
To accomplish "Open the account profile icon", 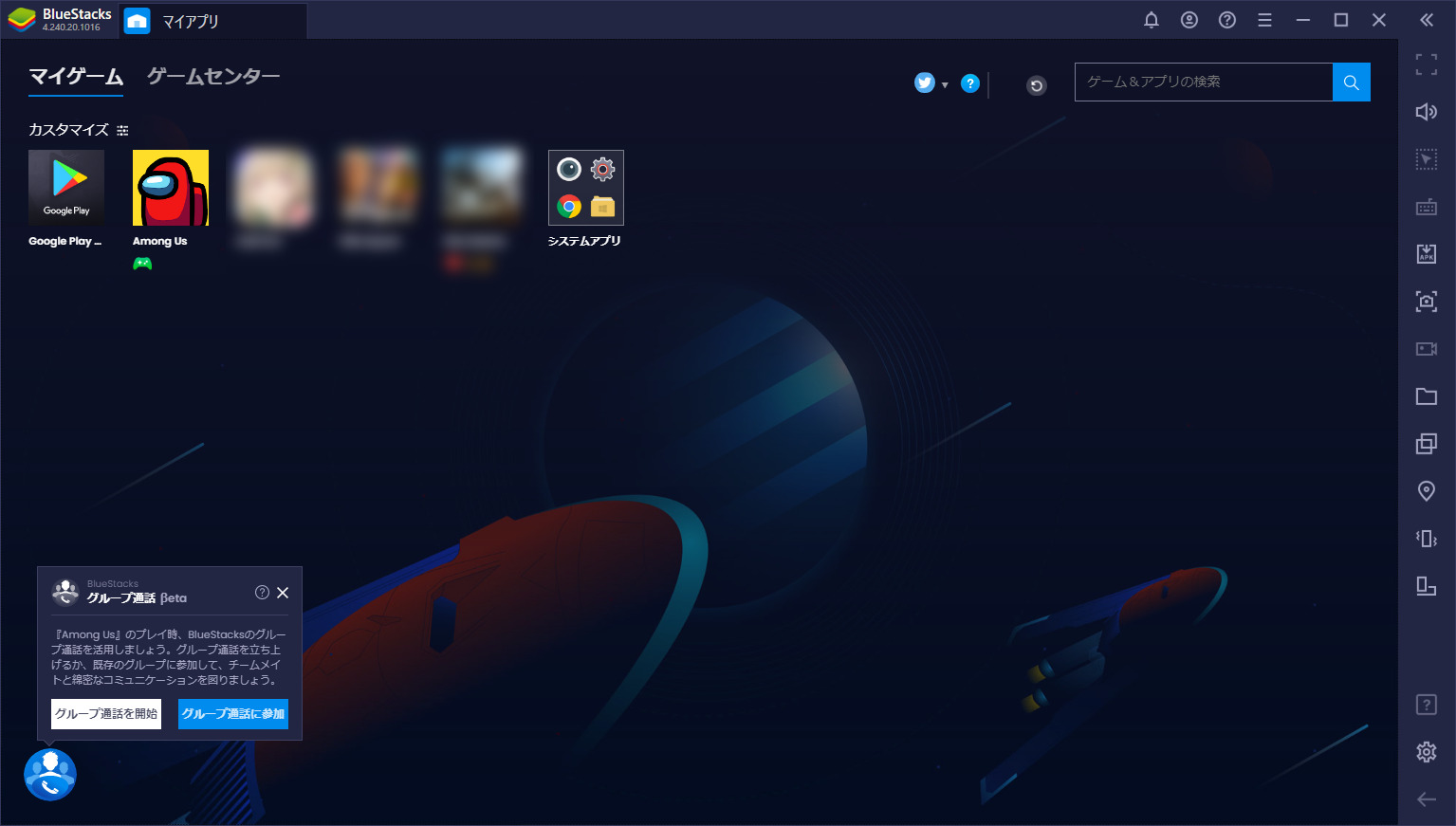I will pyautogui.click(x=1189, y=20).
